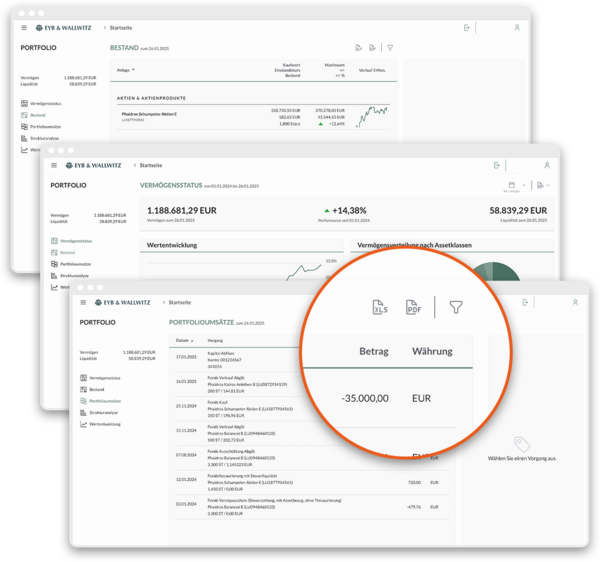The height and width of the screenshot is (562, 600).
Task: Click the large XLS export icon
Action: (379, 308)
